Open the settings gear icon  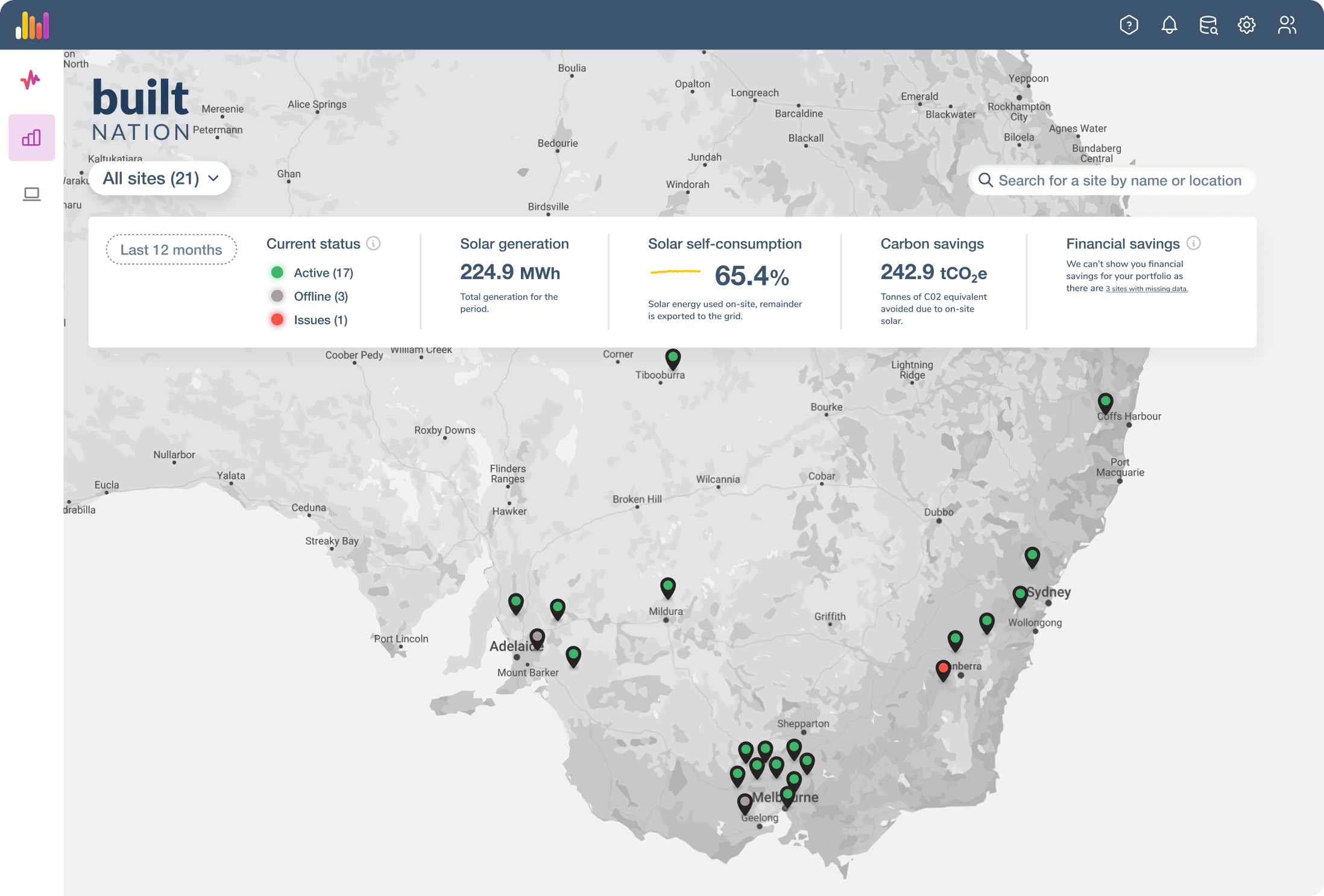(1247, 25)
